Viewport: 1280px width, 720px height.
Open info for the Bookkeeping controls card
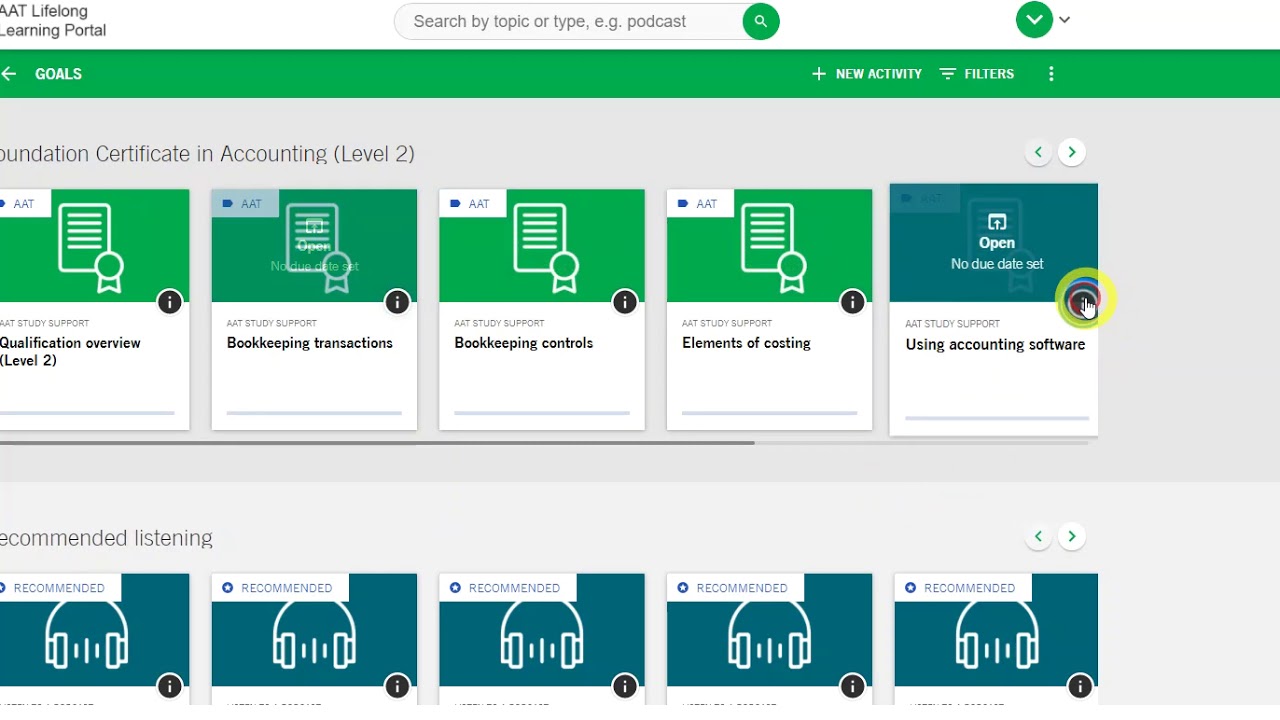[625, 301]
